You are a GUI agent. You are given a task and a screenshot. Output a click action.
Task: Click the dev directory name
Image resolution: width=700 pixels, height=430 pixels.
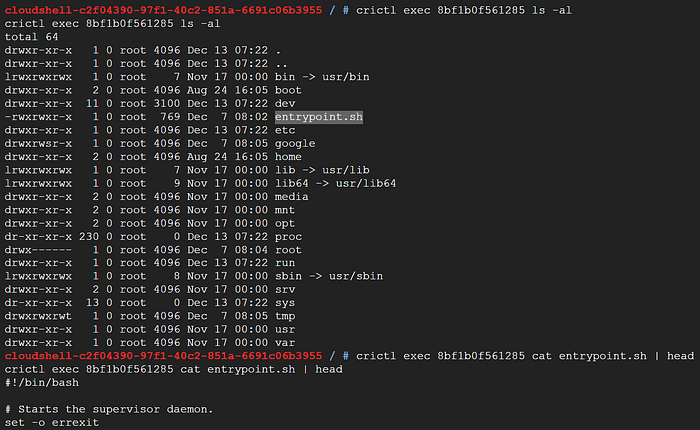click(x=285, y=104)
